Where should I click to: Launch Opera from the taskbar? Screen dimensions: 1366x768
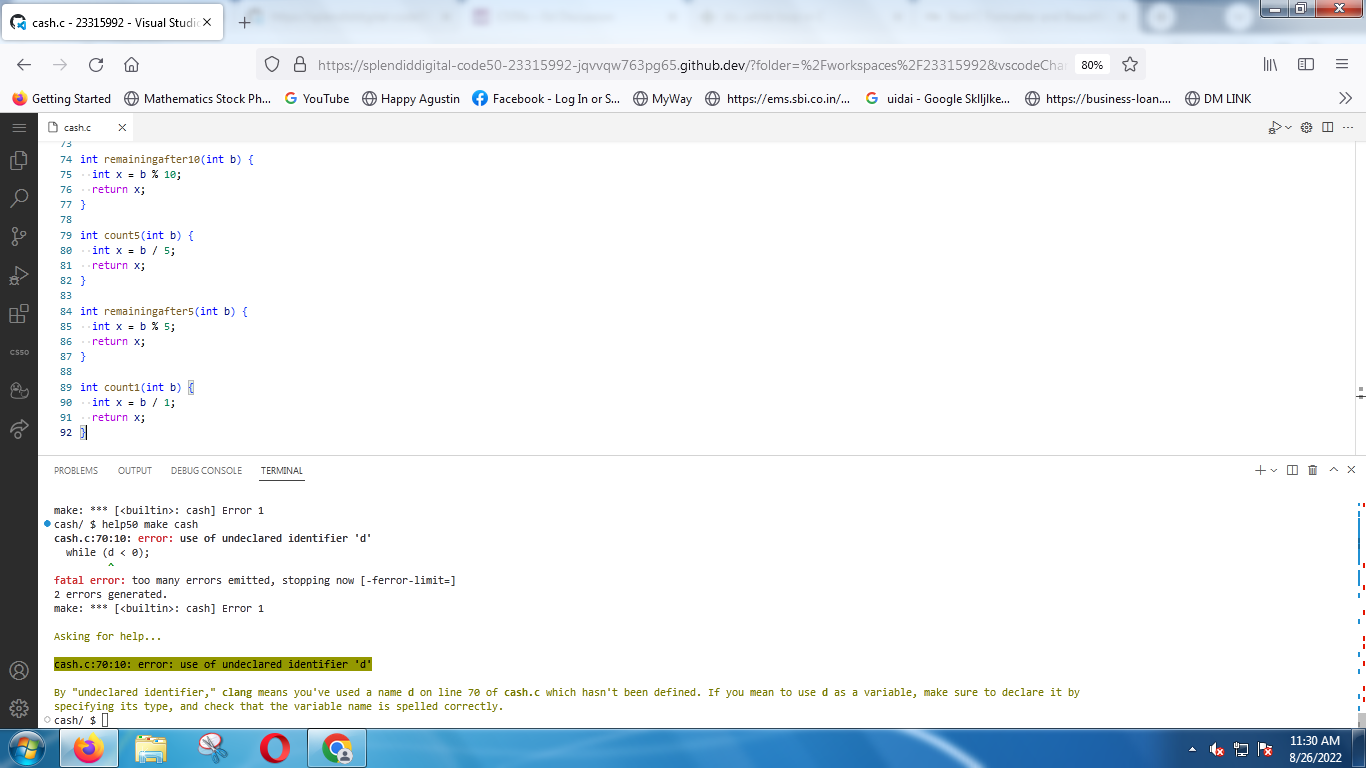tap(275, 748)
